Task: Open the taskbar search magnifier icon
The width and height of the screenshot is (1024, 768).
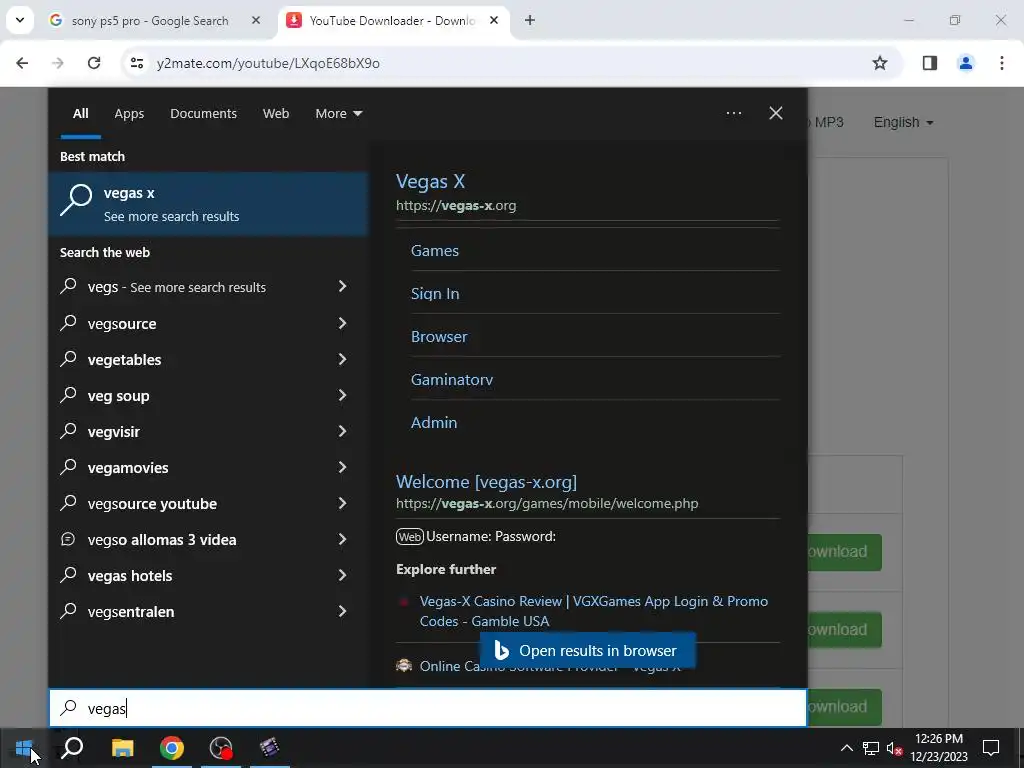Action: 72,748
